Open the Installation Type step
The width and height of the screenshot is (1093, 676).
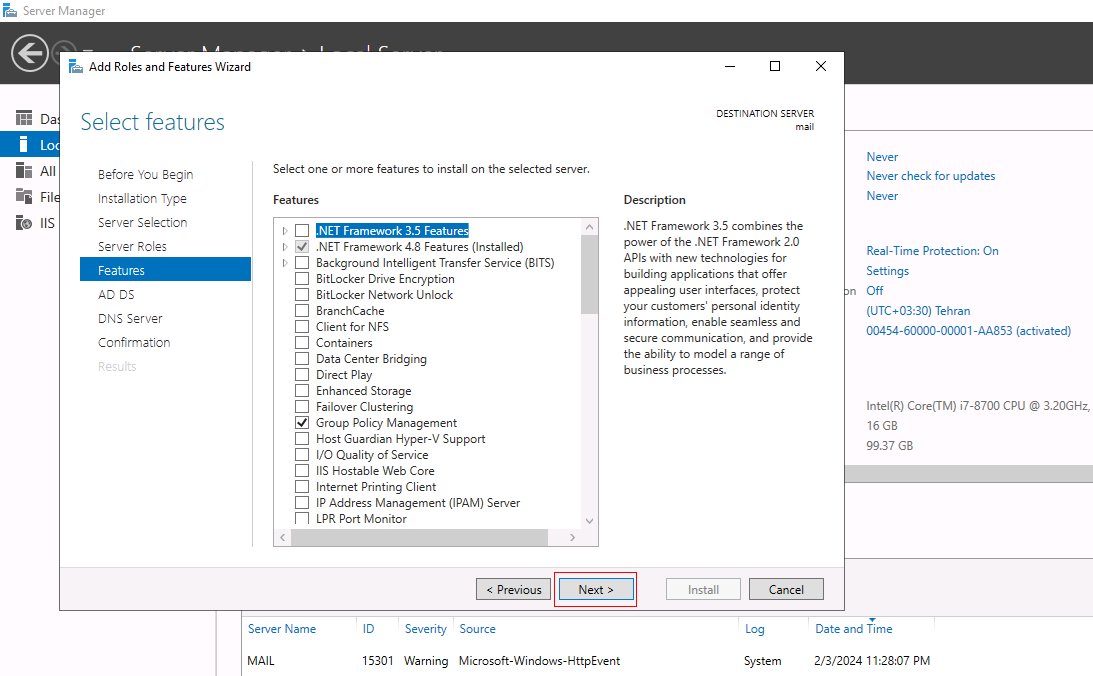[x=142, y=199]
